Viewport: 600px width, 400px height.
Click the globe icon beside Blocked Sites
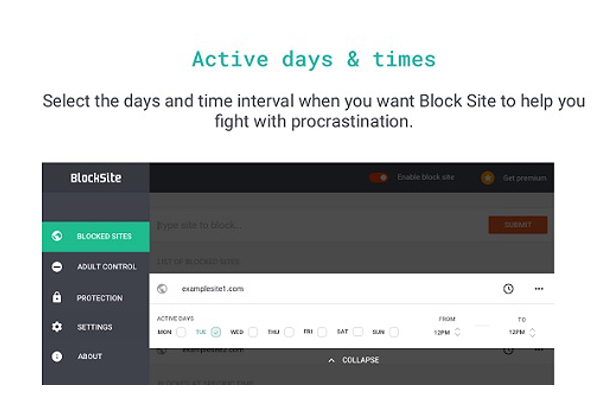(57, 236)
